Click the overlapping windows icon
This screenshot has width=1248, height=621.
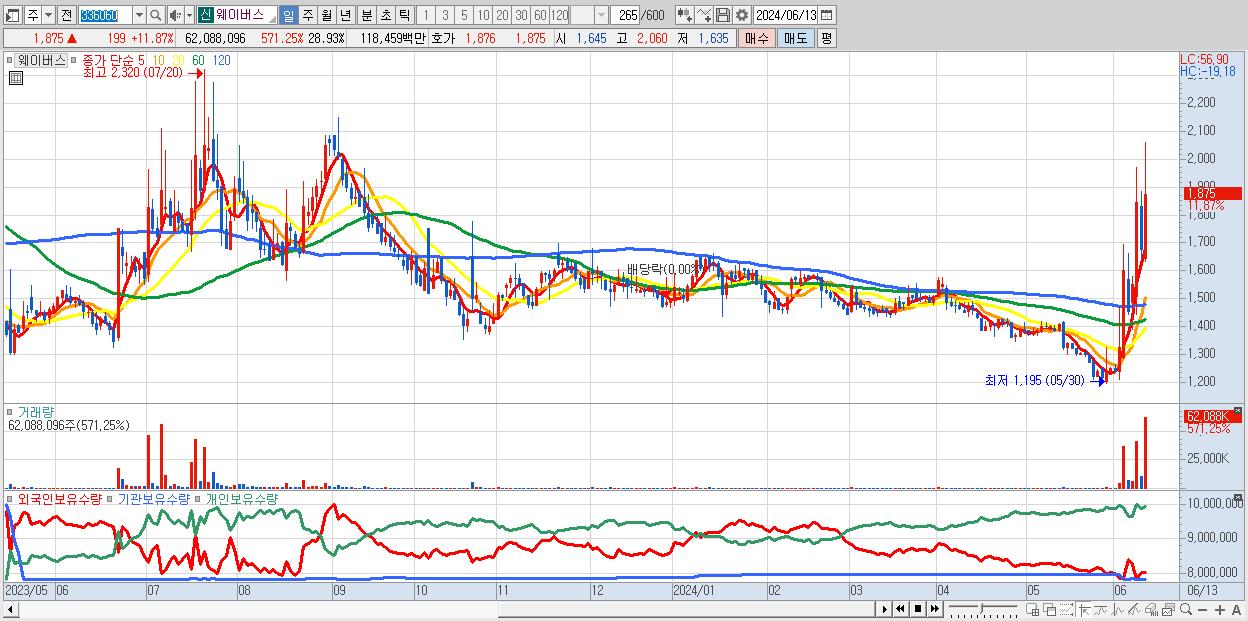[1050, 609]
